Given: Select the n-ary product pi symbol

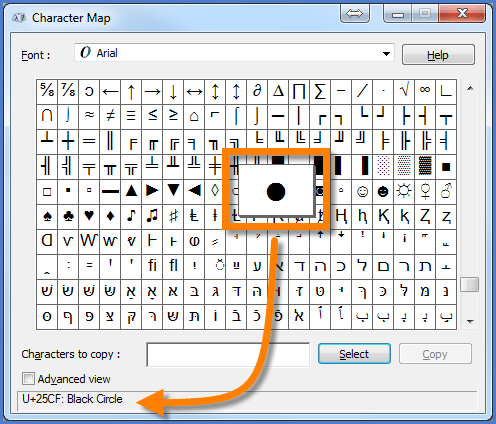Looking at the screenshot, I should 299,91.
